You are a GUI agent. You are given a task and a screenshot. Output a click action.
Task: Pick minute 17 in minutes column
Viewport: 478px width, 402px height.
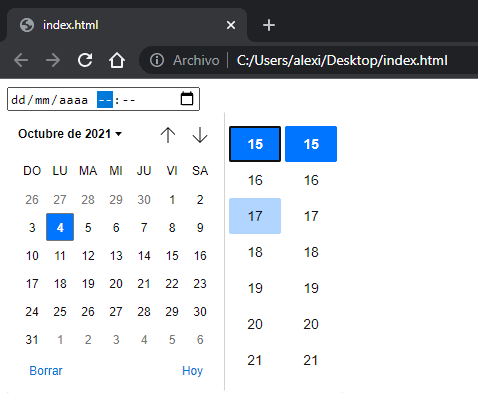coord(311,216)
